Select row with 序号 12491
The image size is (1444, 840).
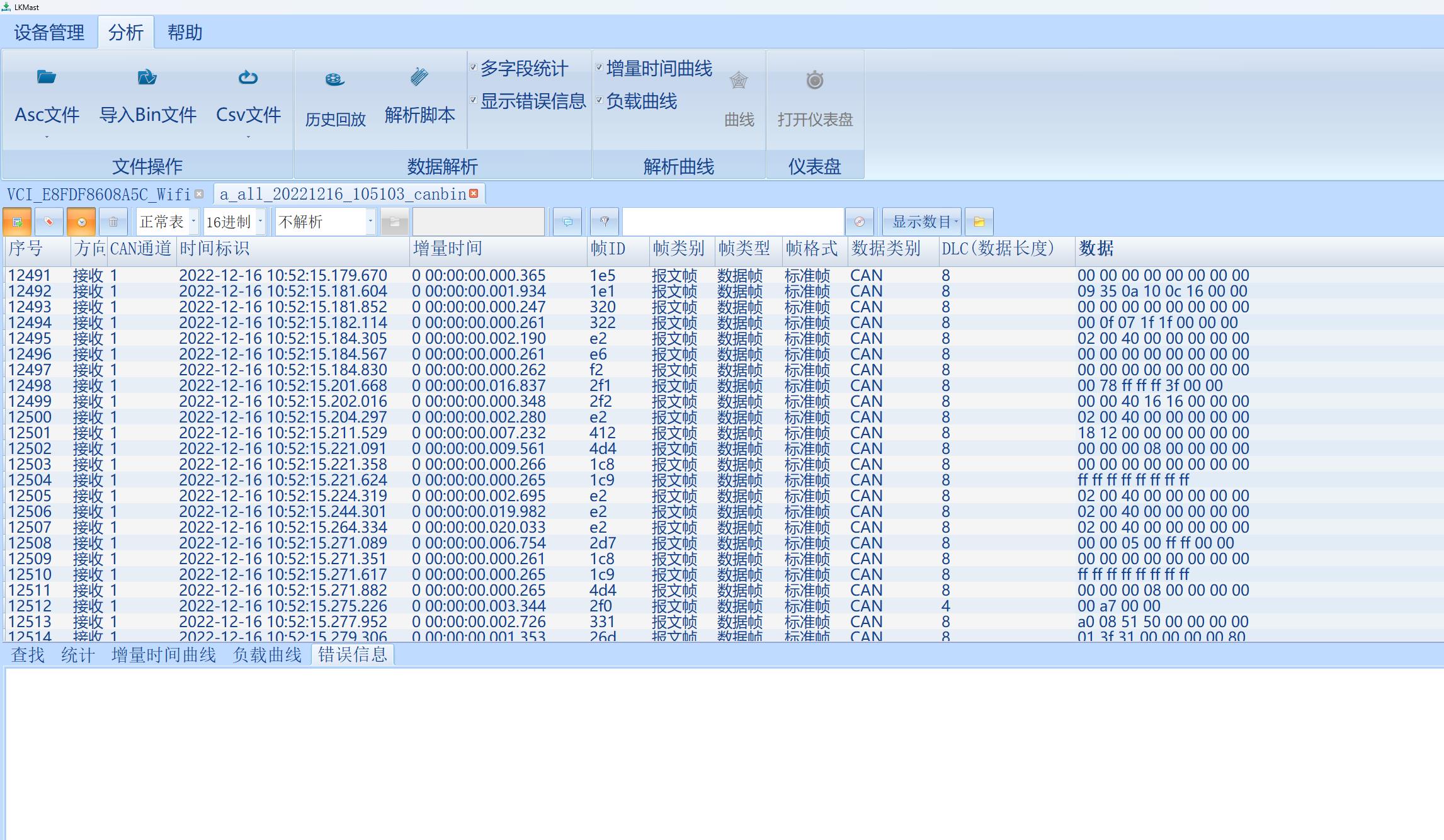724,275
